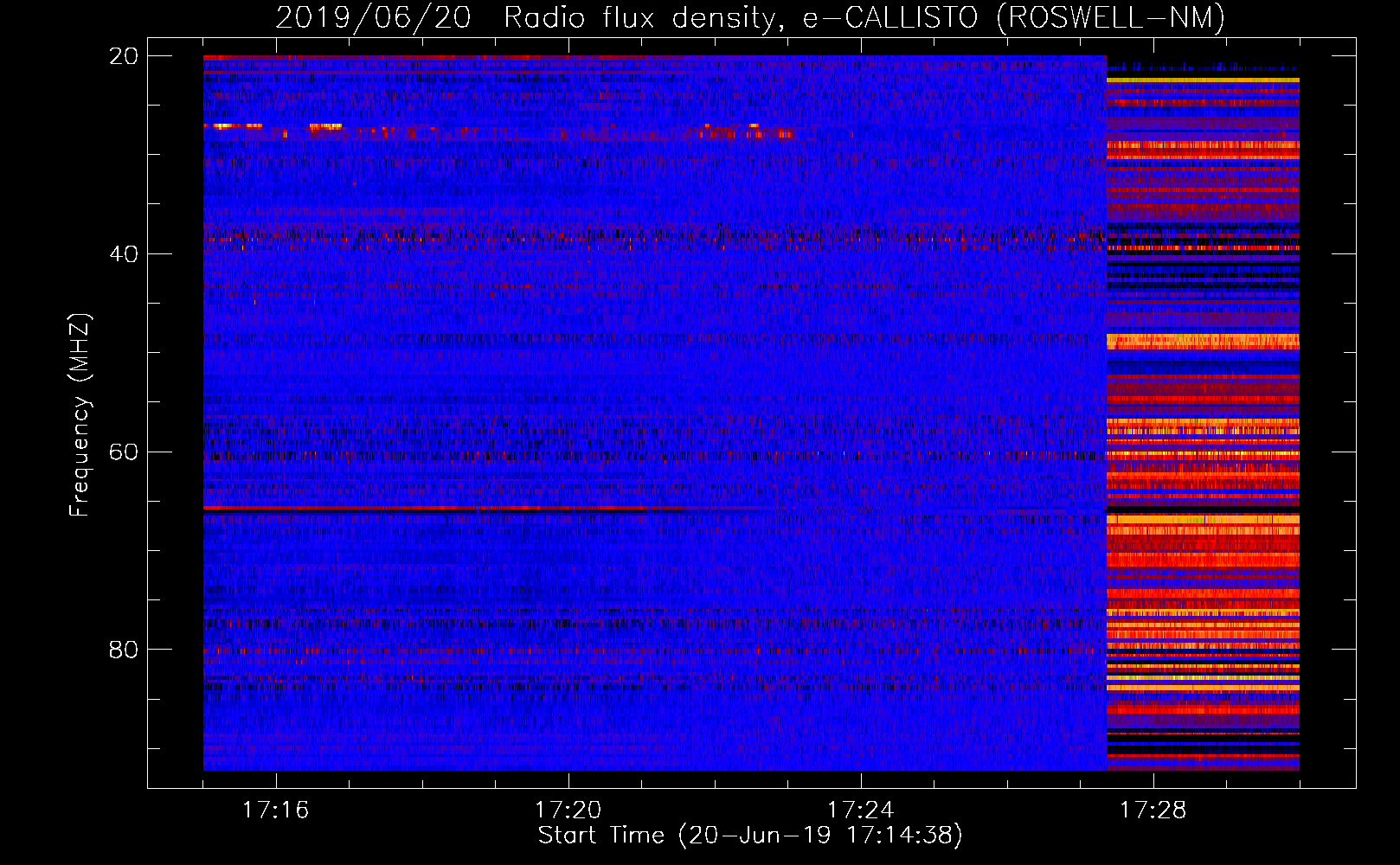This screenshot has width=1400, height=865.
Task: Click the frequency axis label '40'
Action: [124, 254]
